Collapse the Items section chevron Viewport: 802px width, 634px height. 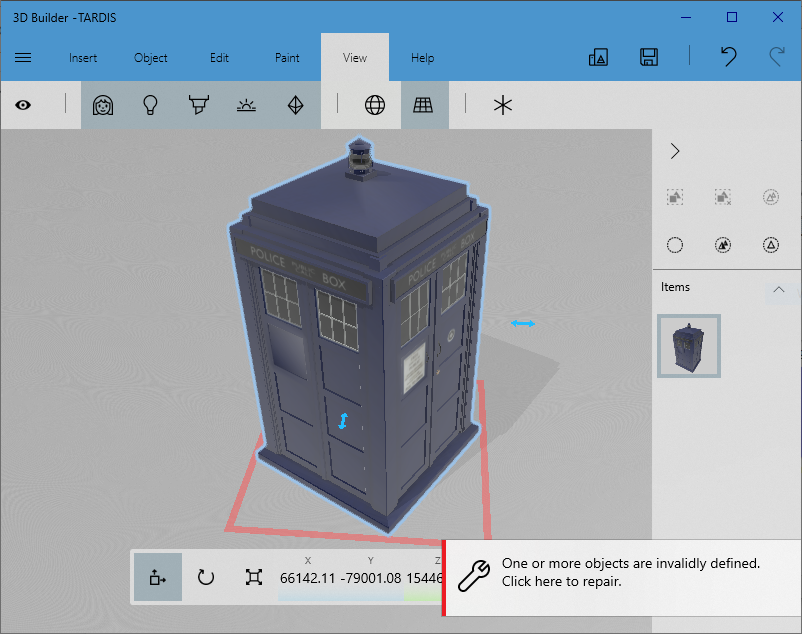click(x=778, y=289)
